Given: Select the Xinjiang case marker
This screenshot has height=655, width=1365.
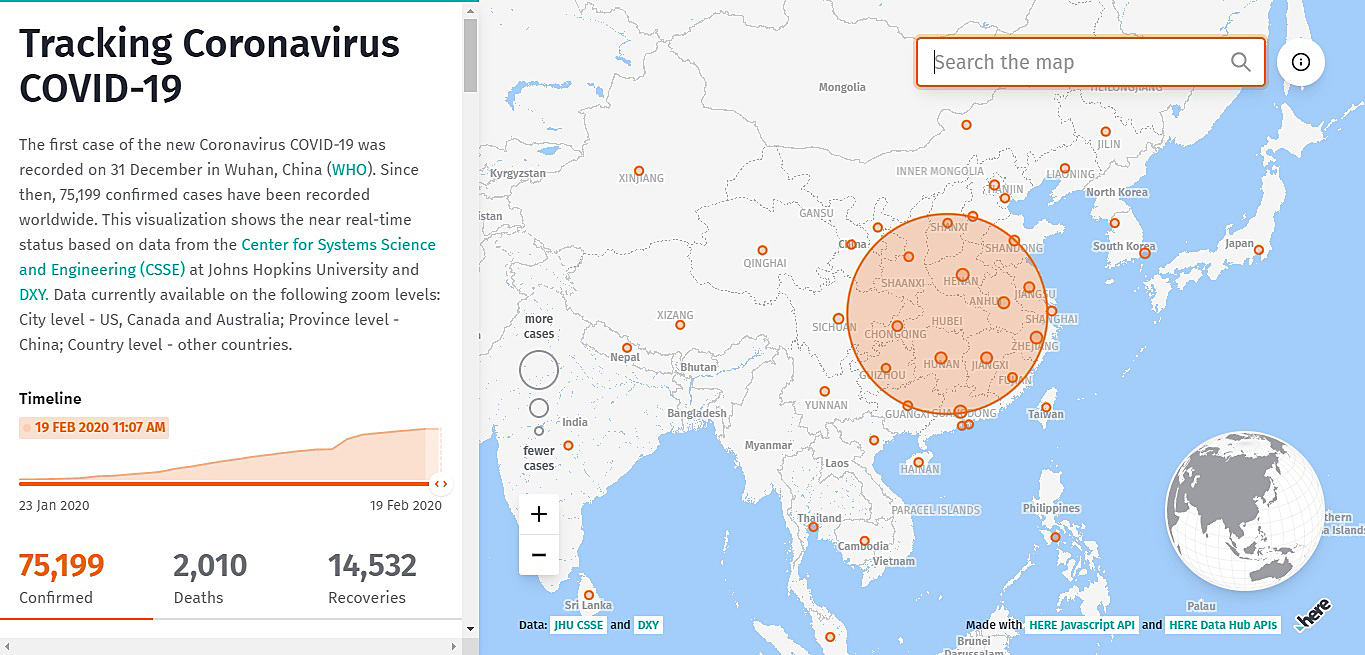Looking at the screenshot, I should tap(640, 171).
